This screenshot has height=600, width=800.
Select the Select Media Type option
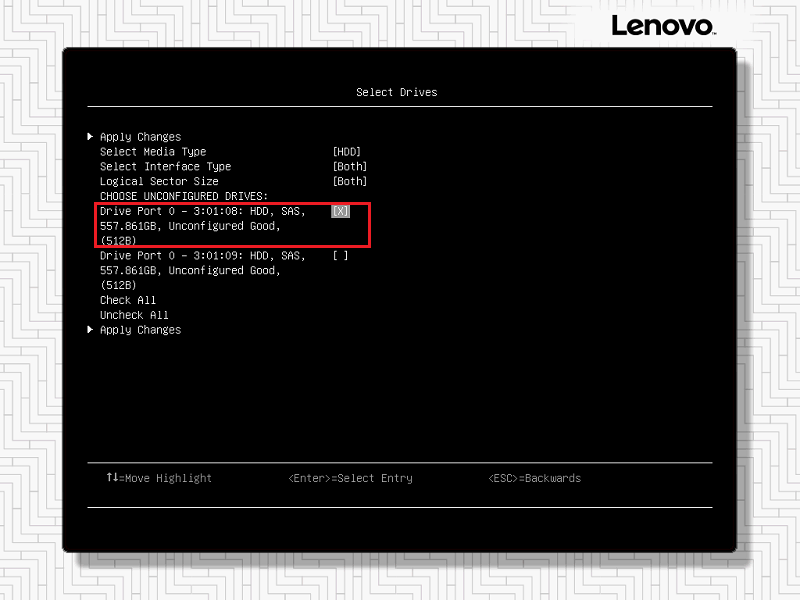(x=153, y=152)
